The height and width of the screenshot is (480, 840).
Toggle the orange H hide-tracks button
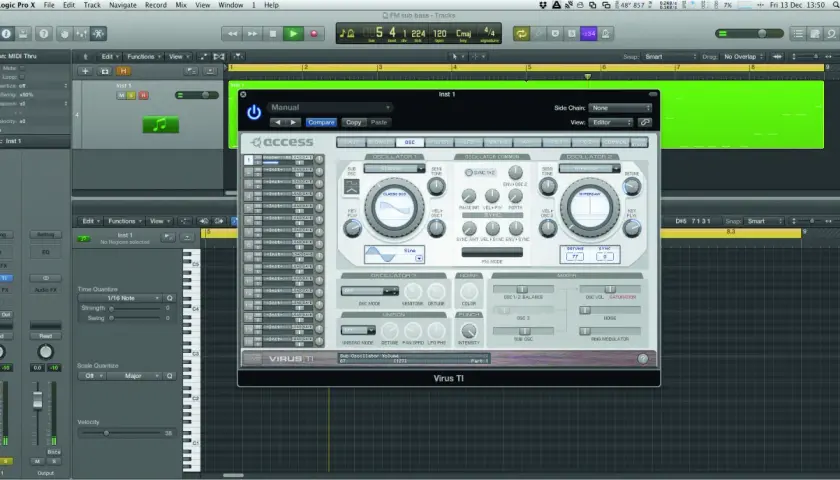point(123,71)
